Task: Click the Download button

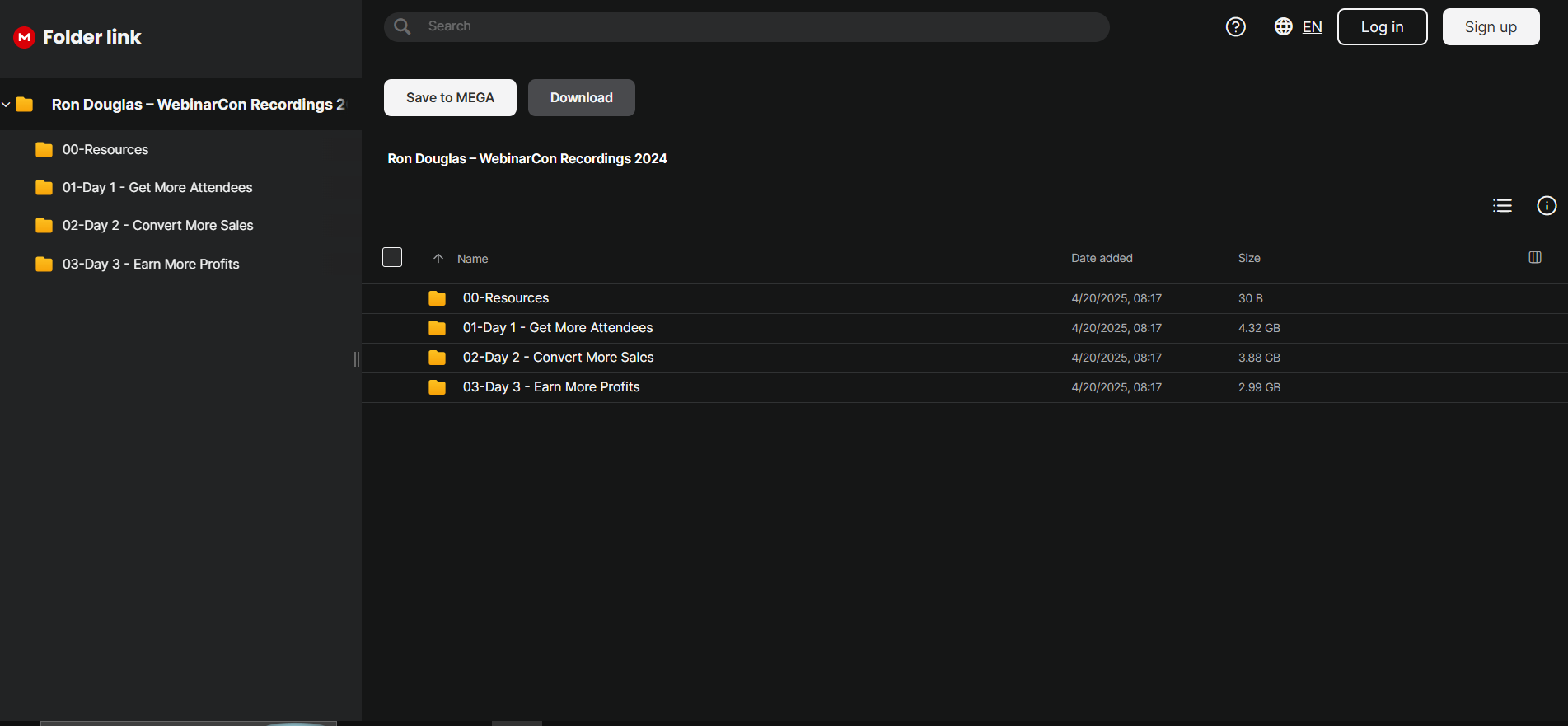Action: pos(582,97)
